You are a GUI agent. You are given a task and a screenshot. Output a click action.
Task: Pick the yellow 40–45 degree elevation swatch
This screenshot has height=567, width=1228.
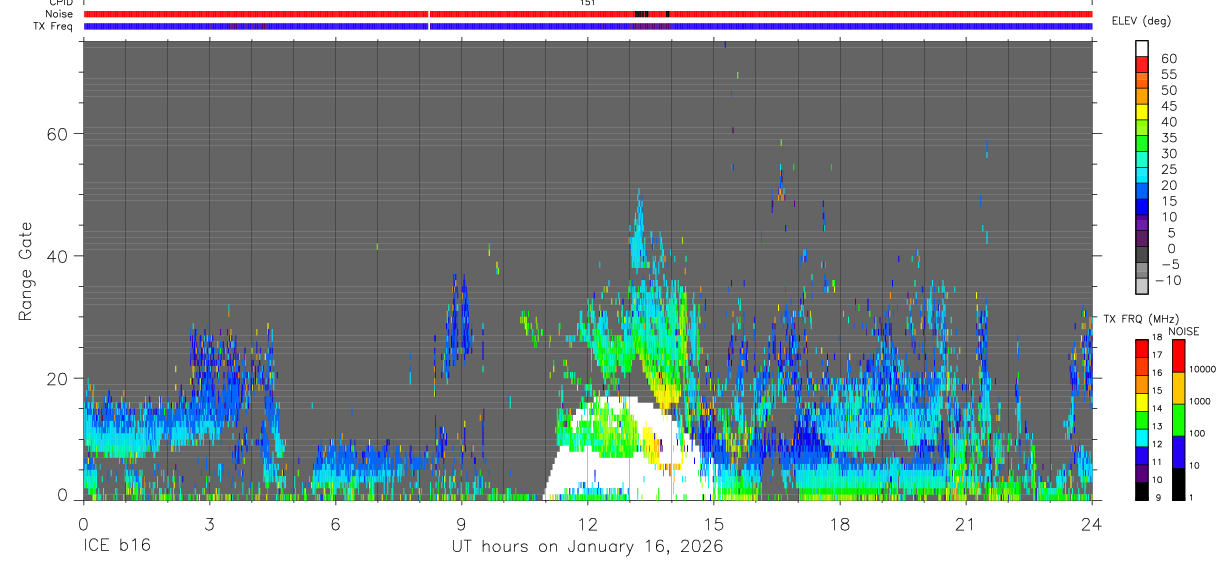point(1141,112)
